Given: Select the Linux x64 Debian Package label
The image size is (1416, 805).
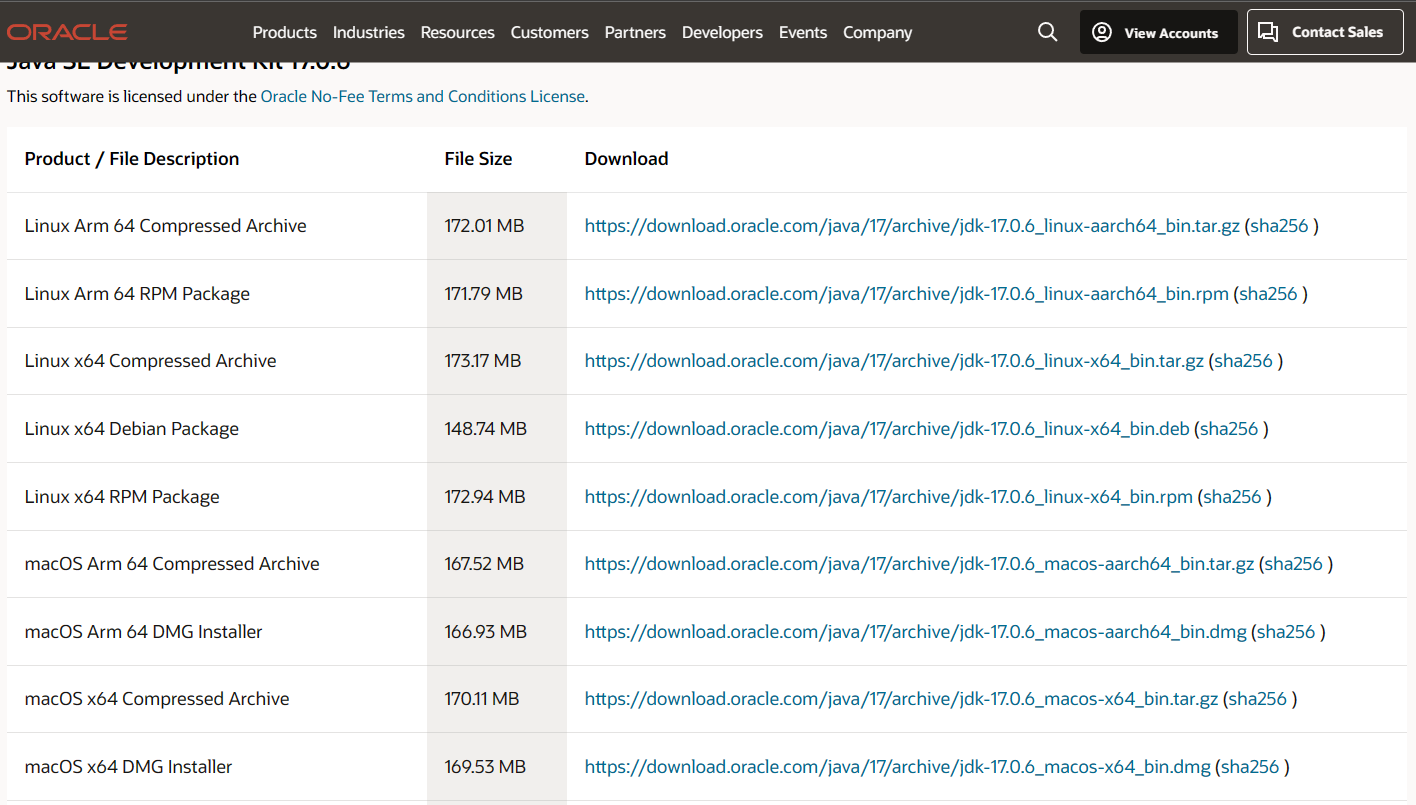Looking at the screenshot, I should 132,429.
